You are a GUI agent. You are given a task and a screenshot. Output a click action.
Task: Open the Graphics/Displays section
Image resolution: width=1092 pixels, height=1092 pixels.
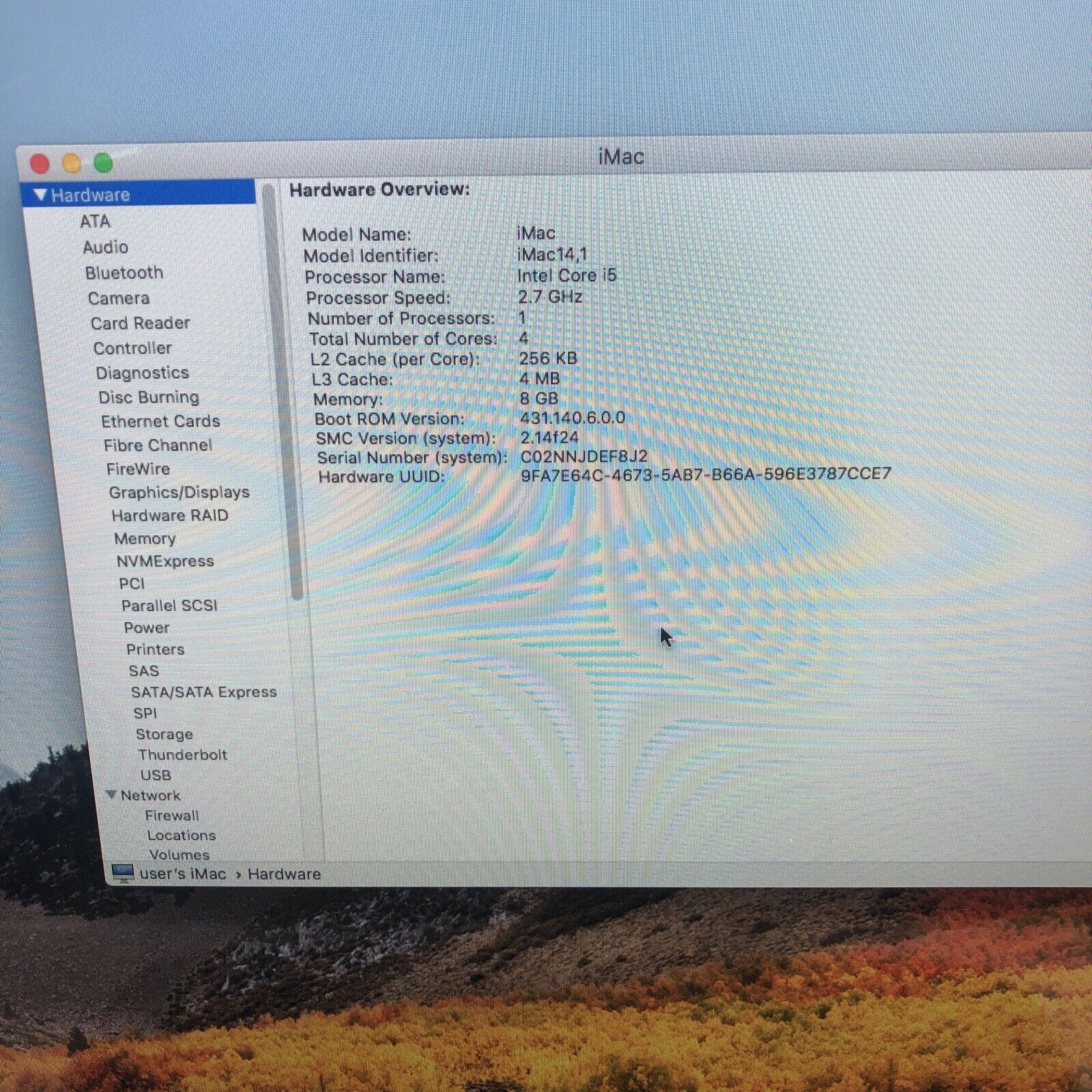click(x=179, y=492)
